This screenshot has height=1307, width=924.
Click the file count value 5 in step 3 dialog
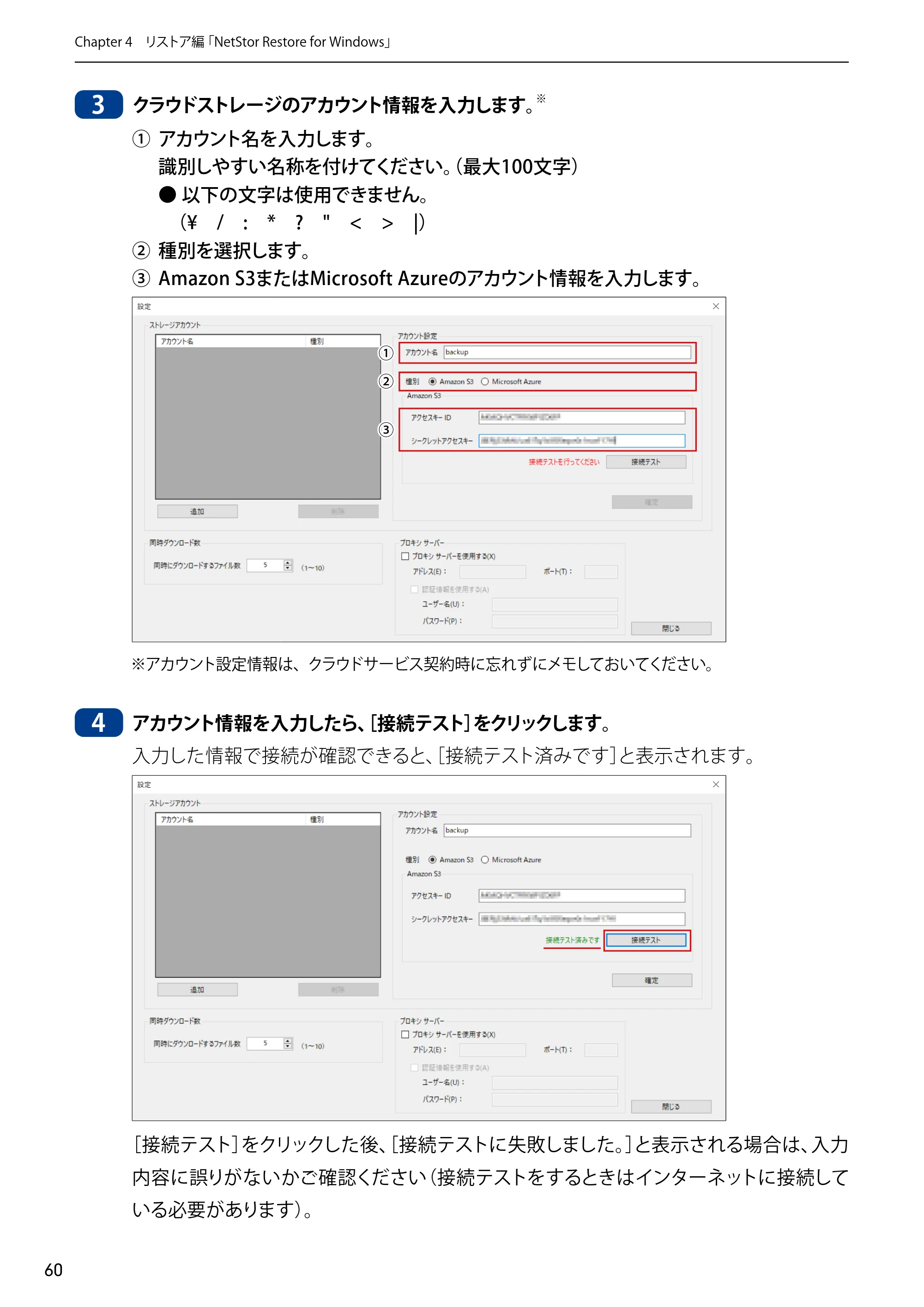[265, 565]
